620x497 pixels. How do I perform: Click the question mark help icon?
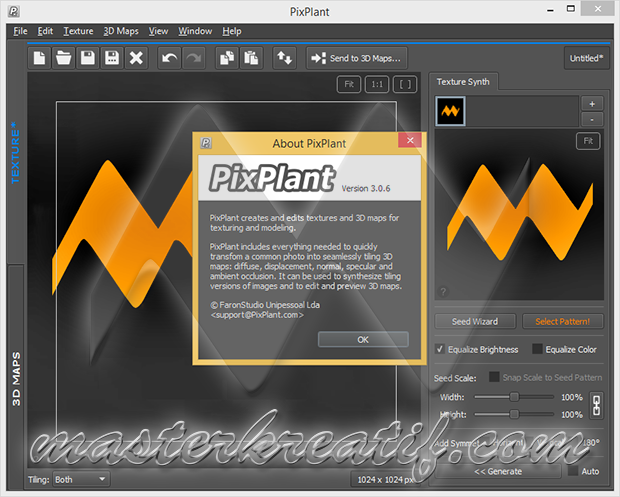443,292
